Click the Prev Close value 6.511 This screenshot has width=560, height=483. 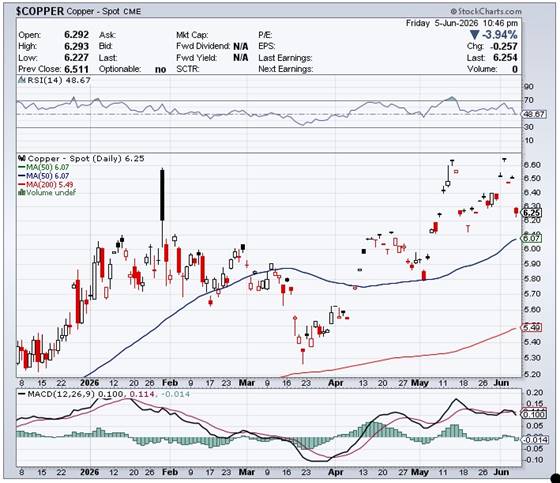tap(76, 69)
